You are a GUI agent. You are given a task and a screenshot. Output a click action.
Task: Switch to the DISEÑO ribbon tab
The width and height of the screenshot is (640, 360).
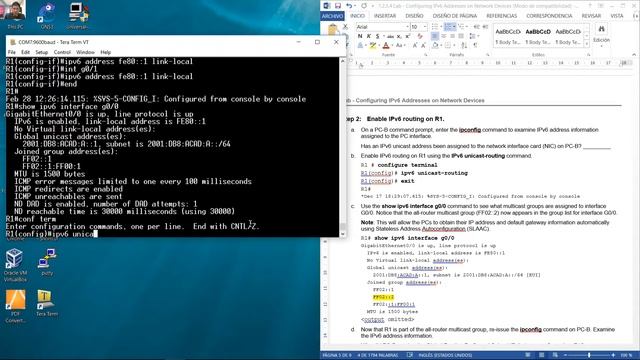[x=414, y=16]
